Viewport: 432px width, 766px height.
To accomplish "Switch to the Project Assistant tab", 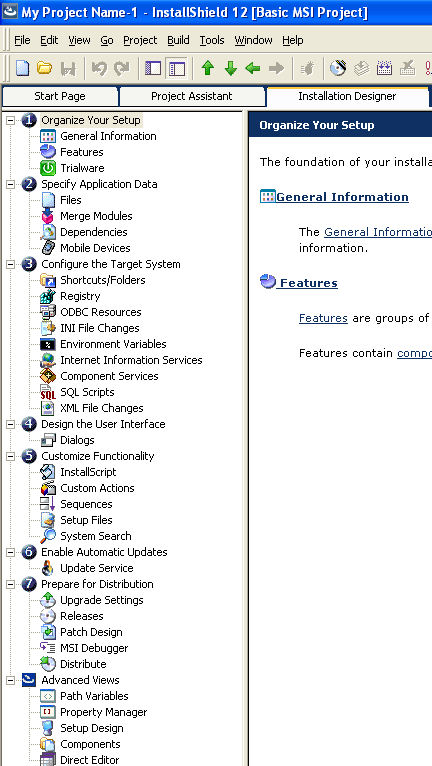I will [x=192, y=96].
